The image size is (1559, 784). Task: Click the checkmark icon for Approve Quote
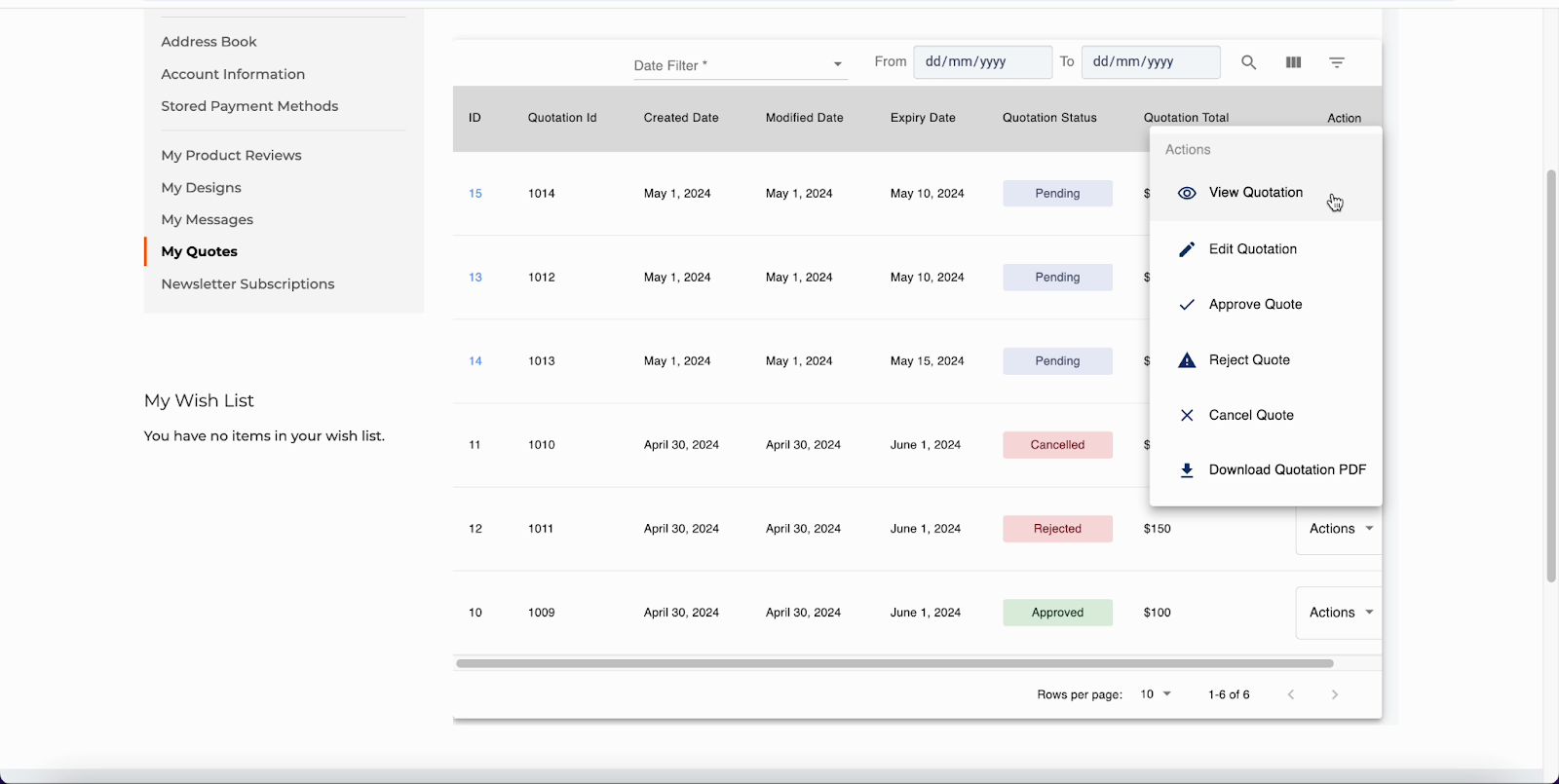[1187, 305]
